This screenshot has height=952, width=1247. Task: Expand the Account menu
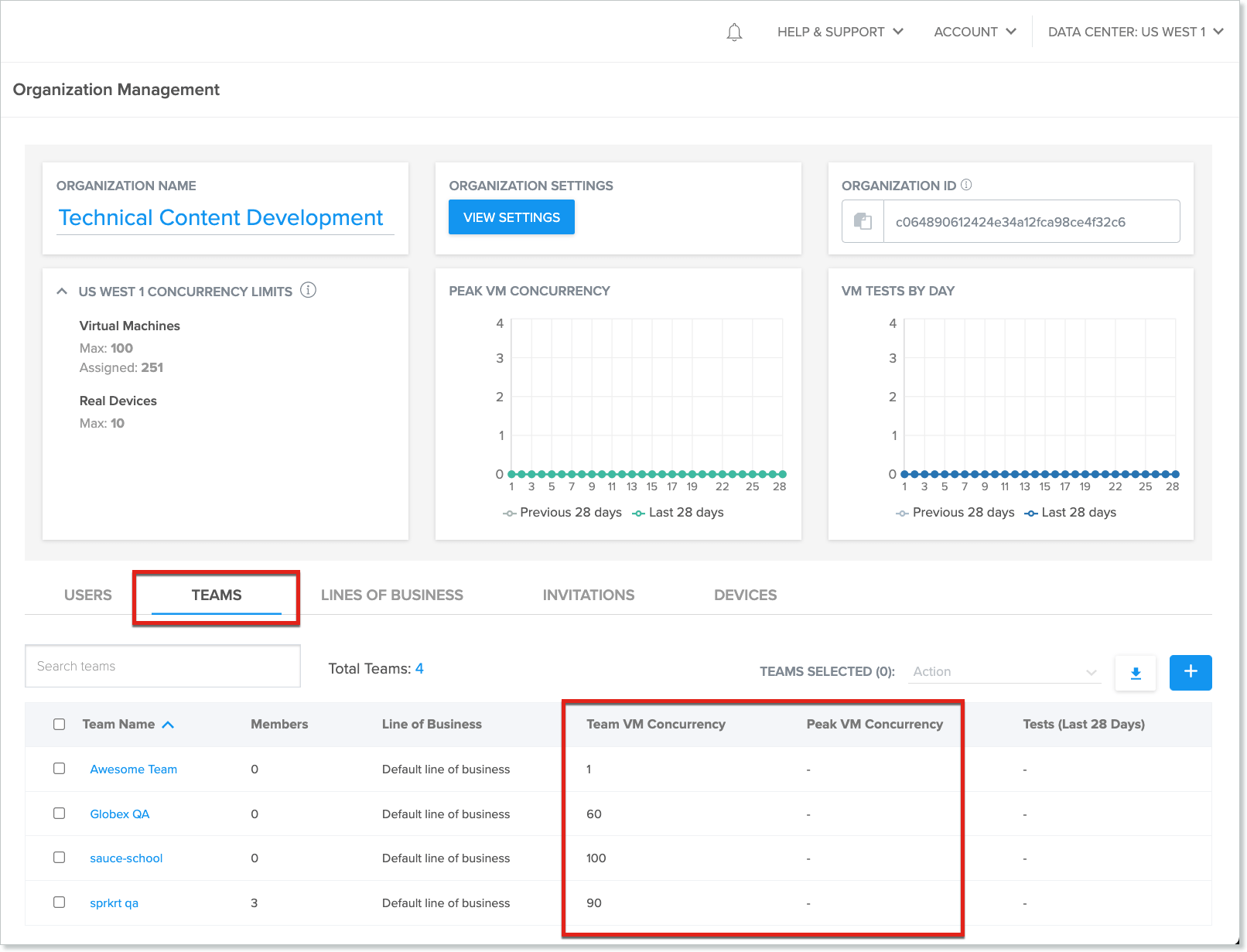(974, 32)
